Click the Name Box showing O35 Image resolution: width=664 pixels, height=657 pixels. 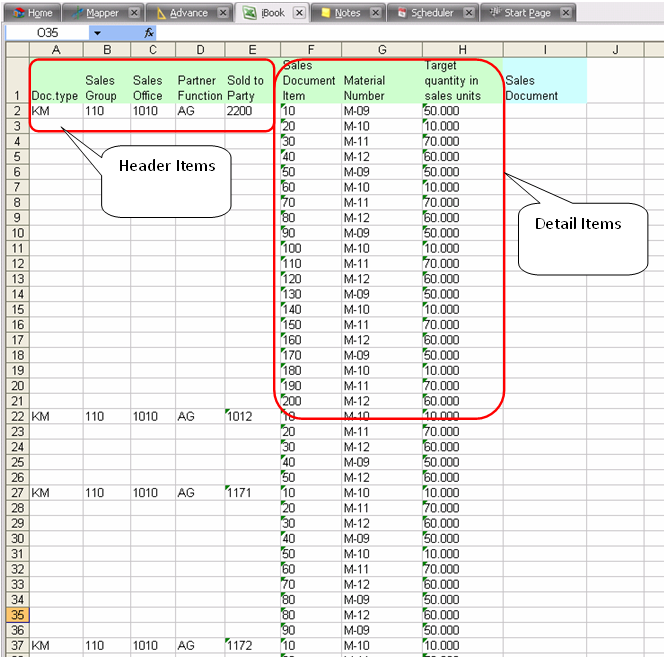click(x=47, y=33)
